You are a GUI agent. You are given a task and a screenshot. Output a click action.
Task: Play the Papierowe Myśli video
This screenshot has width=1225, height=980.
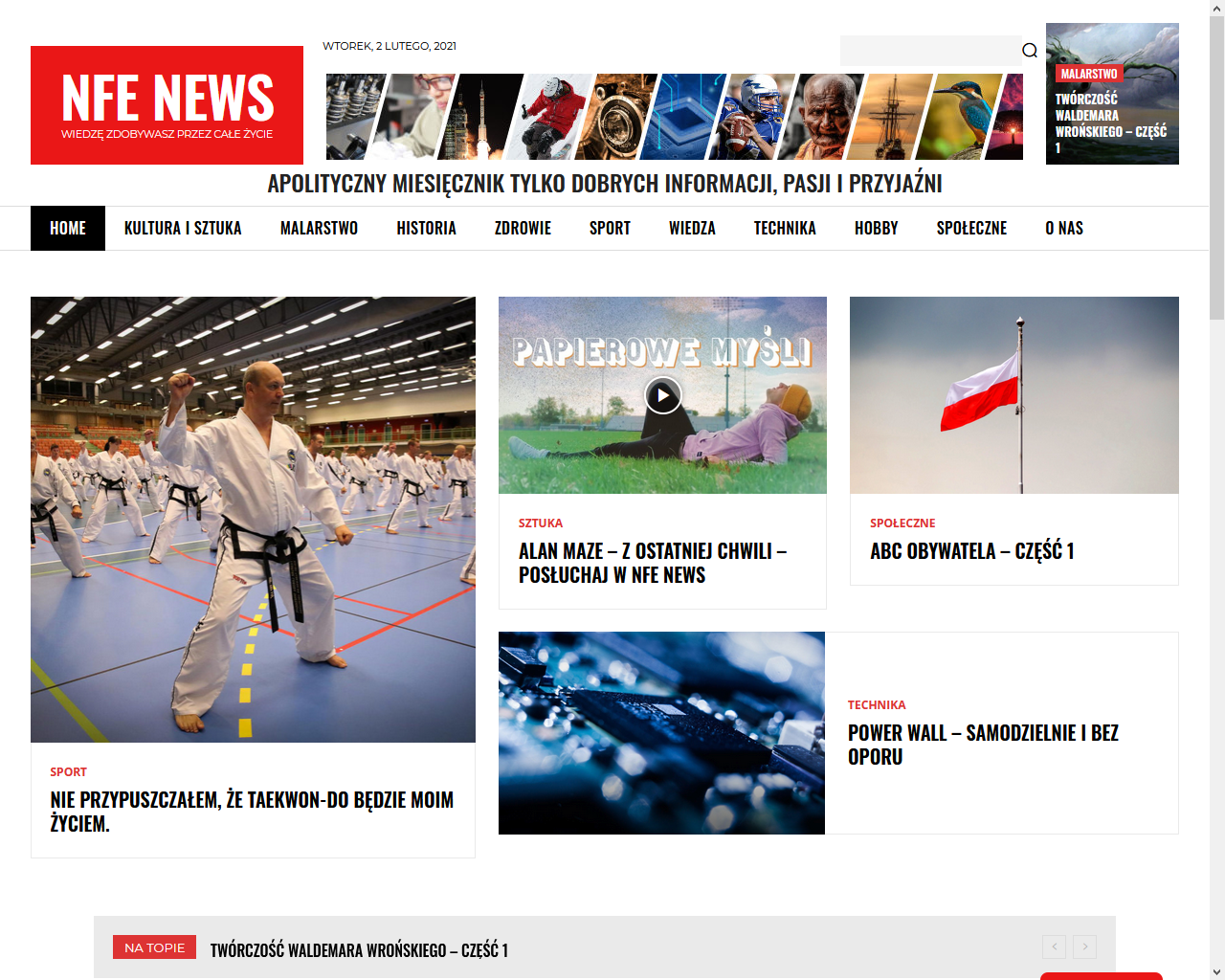click(x=662, y=395)
